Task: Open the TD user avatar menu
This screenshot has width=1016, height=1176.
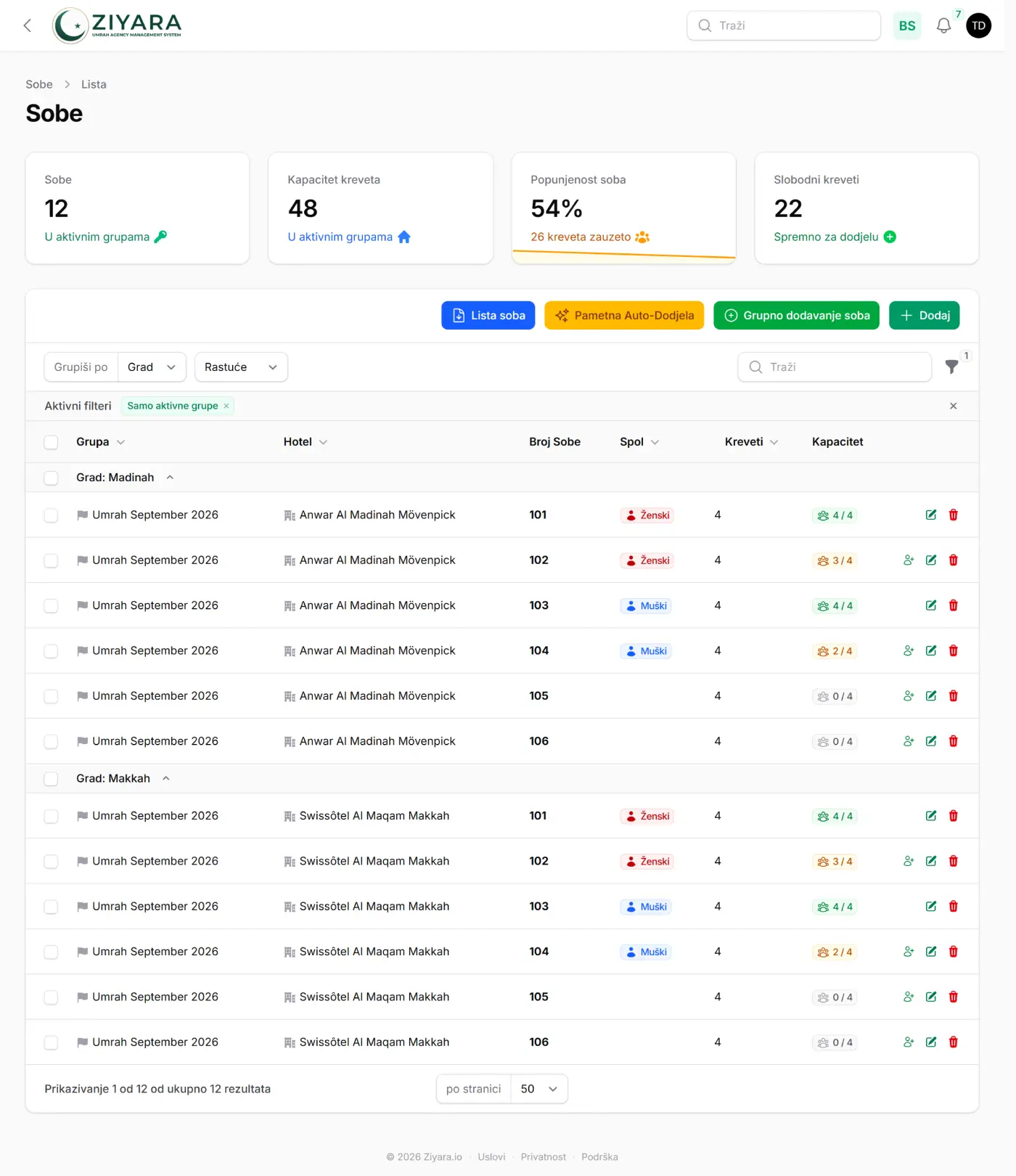Action: pos(978,25)
